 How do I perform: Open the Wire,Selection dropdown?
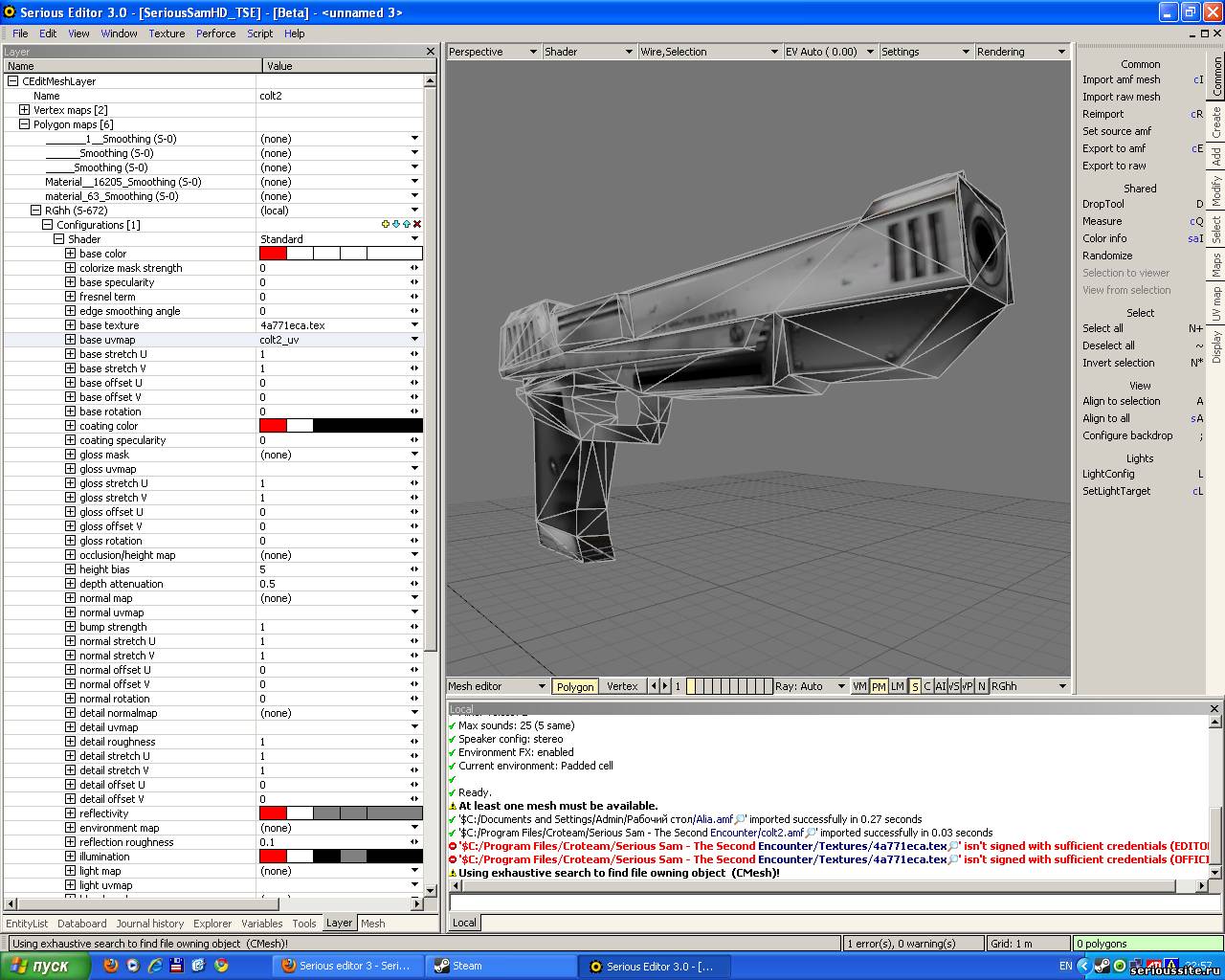tap(709, 52)
